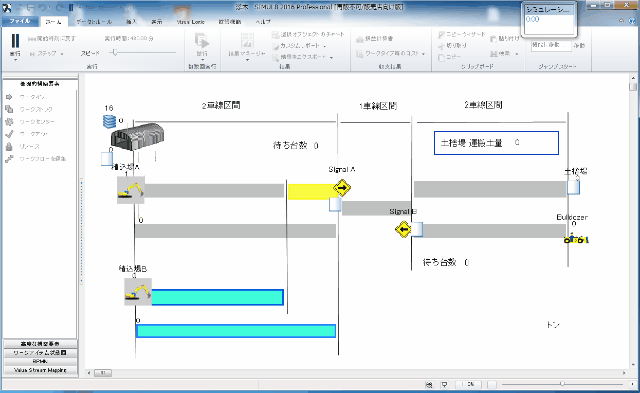Select the tunnel building image
Screen dimensions: 640x393
click(138, 137)
